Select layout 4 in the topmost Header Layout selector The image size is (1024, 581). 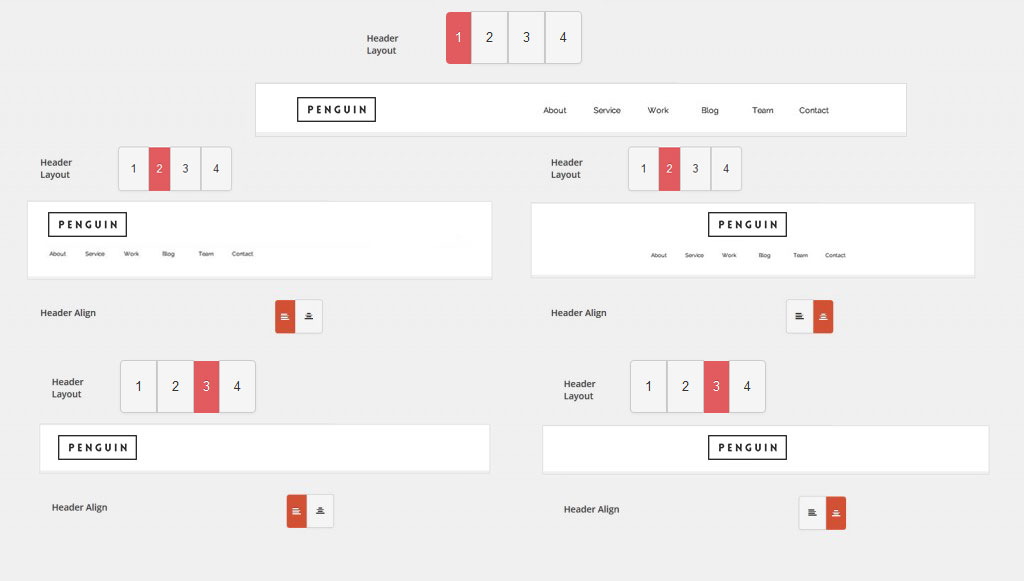[563, 38]
